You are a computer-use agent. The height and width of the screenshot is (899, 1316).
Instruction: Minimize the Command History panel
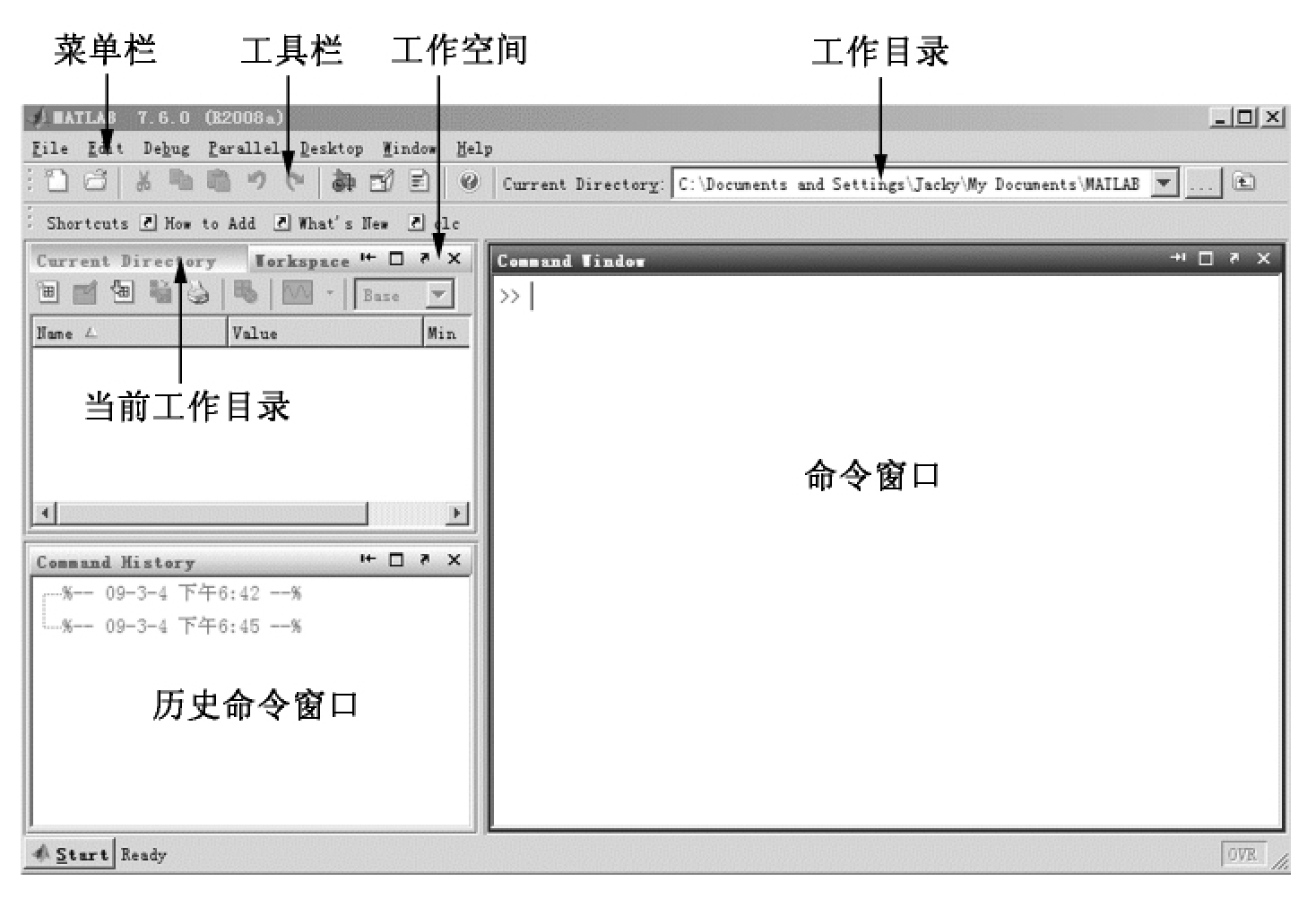click(x=368, y=560)
